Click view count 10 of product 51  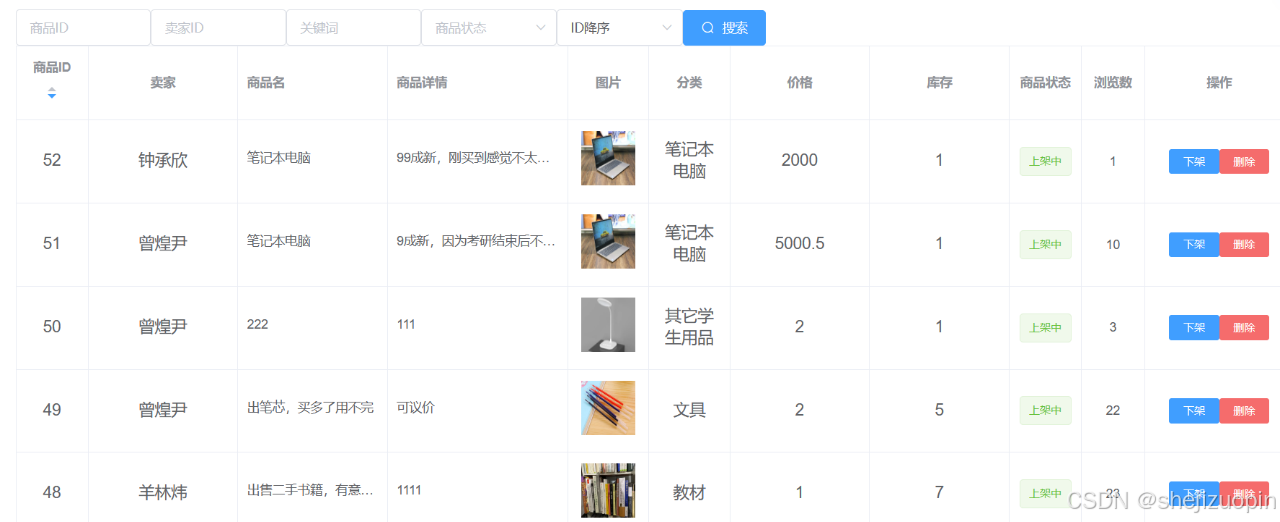pos(1113,244)
